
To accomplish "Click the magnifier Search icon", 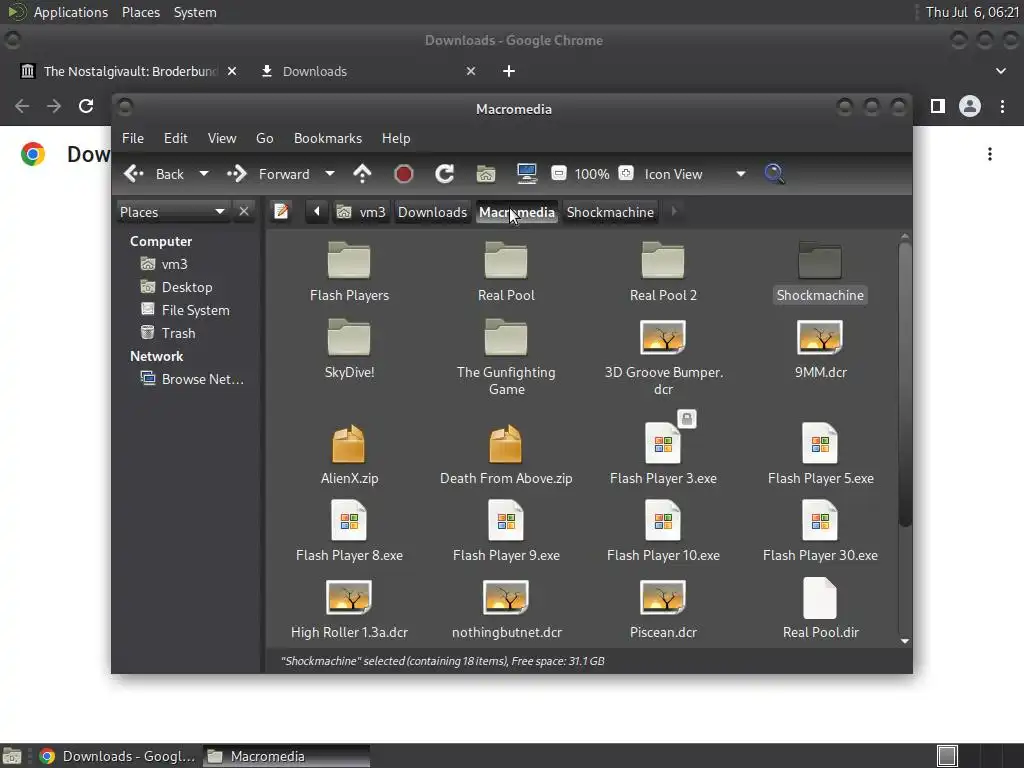I will (x=775, y=174).
